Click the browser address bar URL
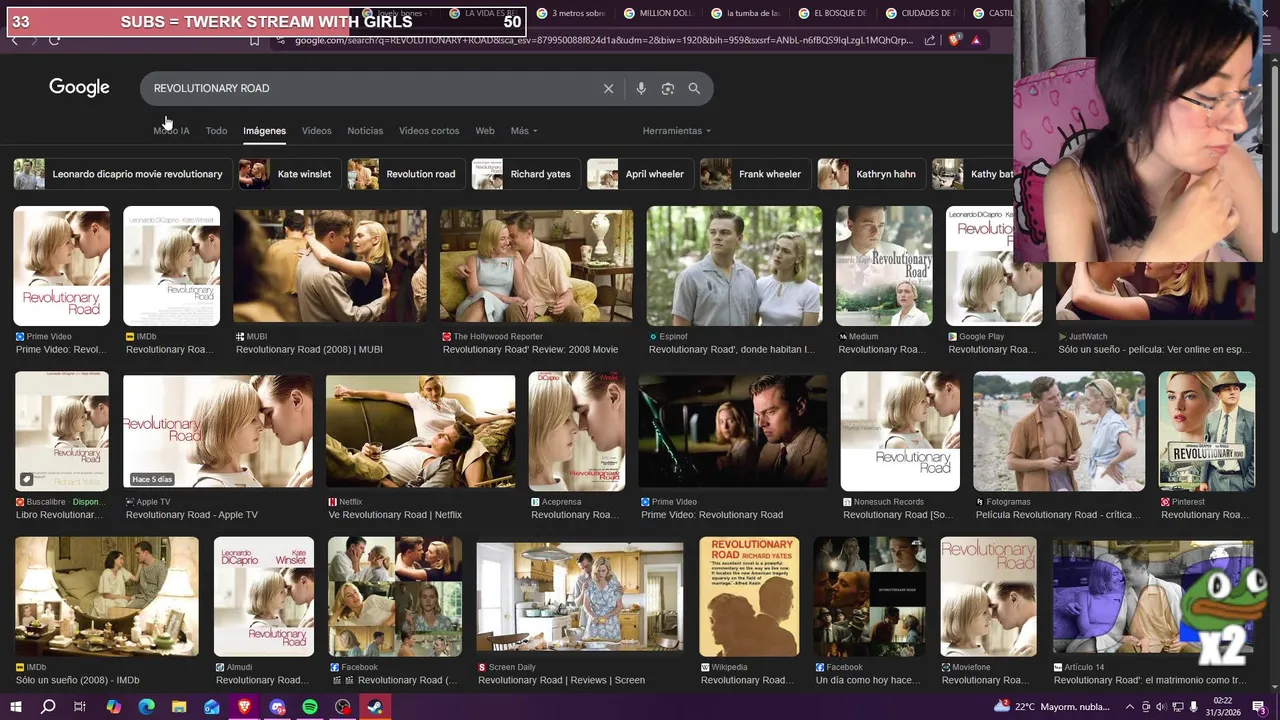 click(x=603, y=40)
